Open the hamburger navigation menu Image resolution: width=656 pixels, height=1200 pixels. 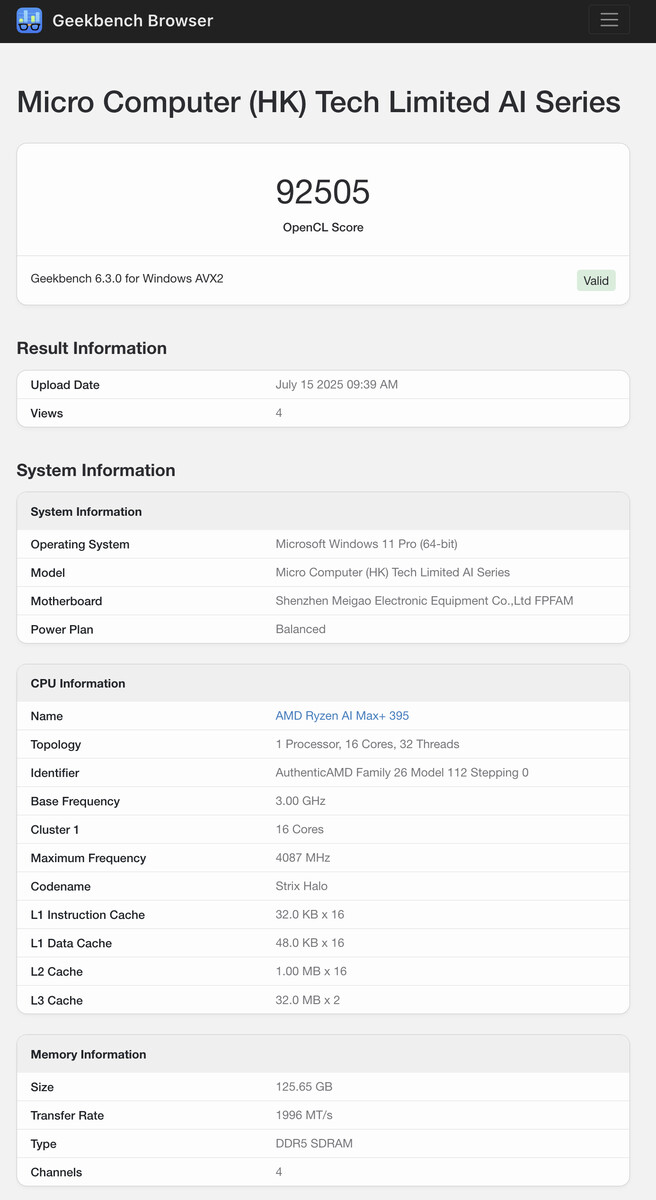coord(609,20)
